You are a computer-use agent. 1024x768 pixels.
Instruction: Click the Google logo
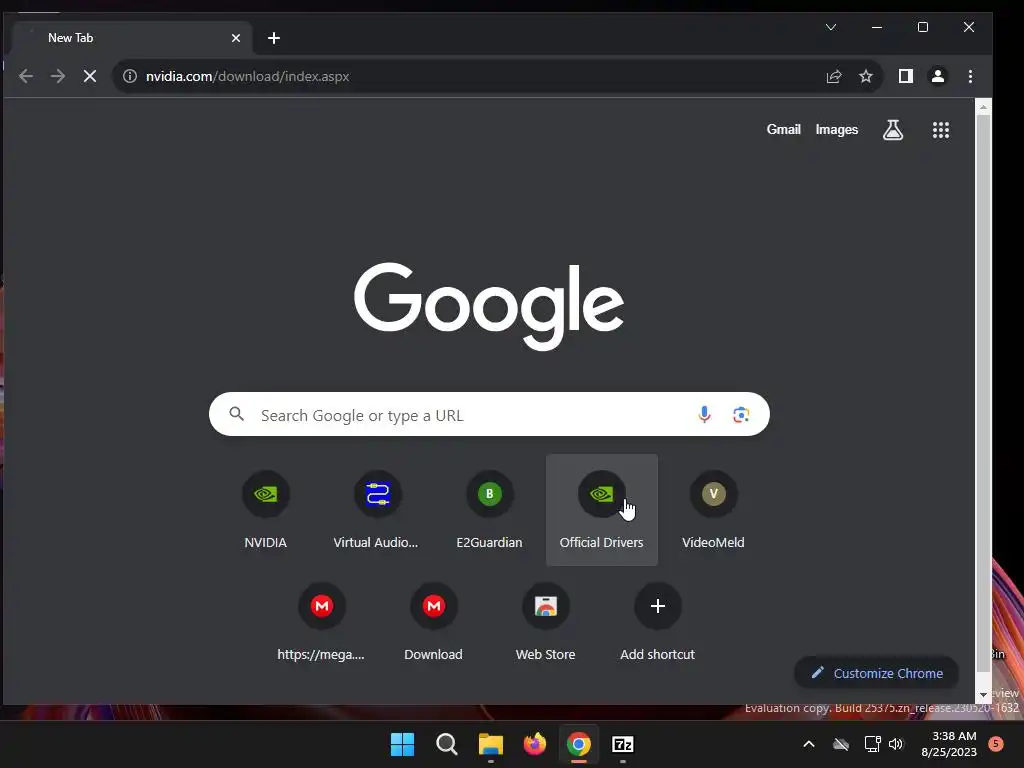click(x=489, y=306)
